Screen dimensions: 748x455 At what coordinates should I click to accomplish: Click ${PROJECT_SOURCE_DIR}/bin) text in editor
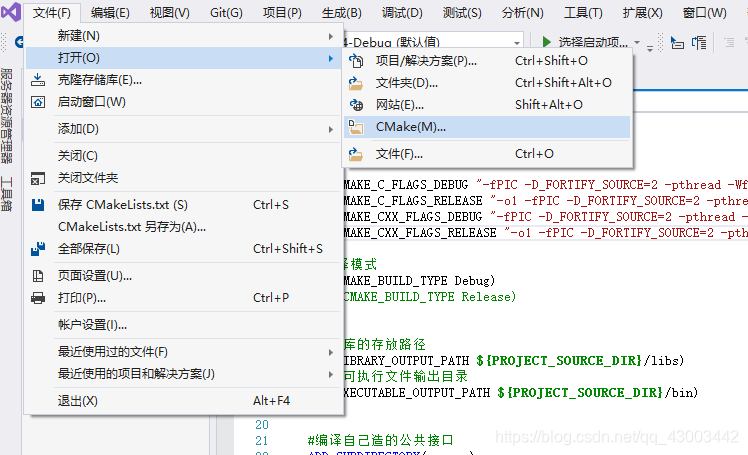coord(598,393)
